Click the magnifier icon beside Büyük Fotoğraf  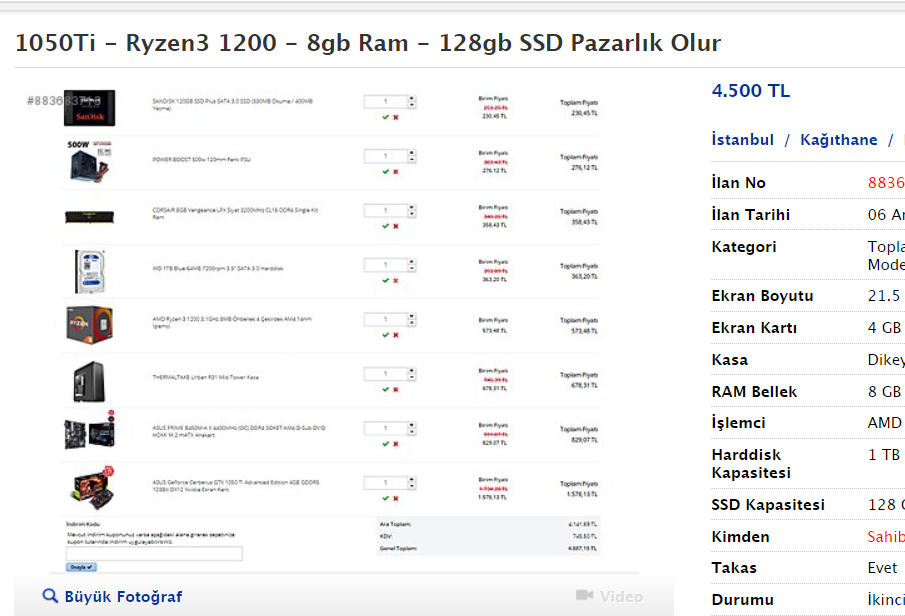50,596
